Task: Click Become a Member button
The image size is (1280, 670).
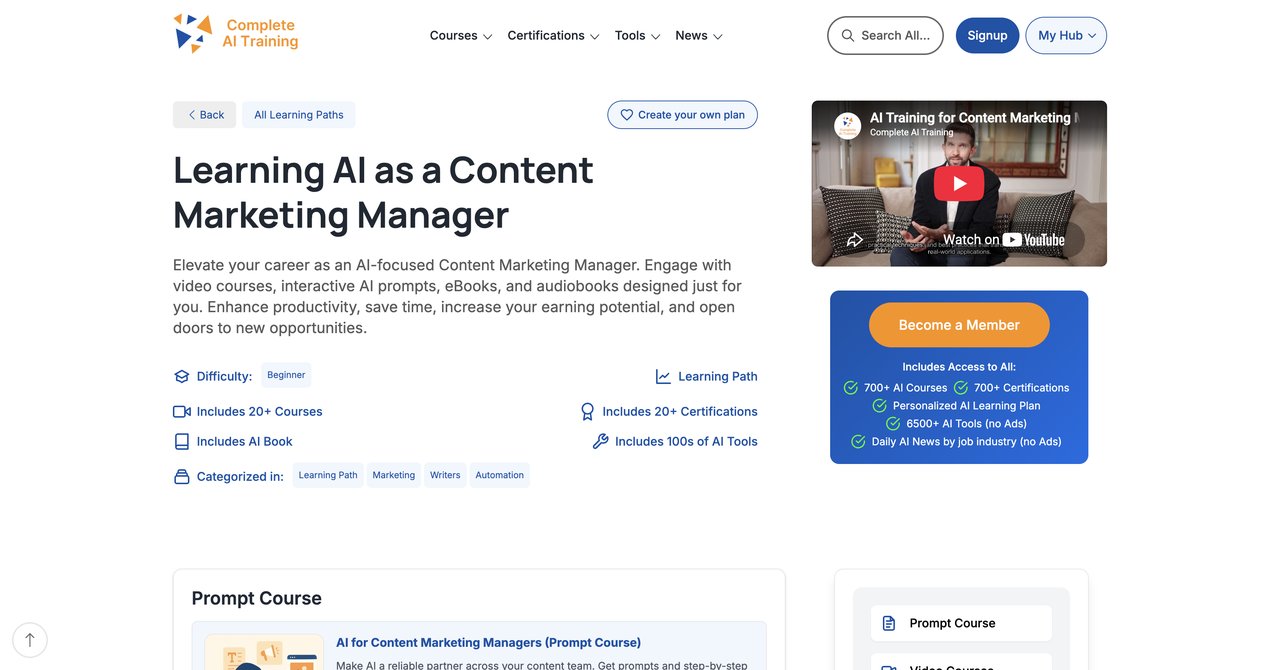Action: coord(959,325)
